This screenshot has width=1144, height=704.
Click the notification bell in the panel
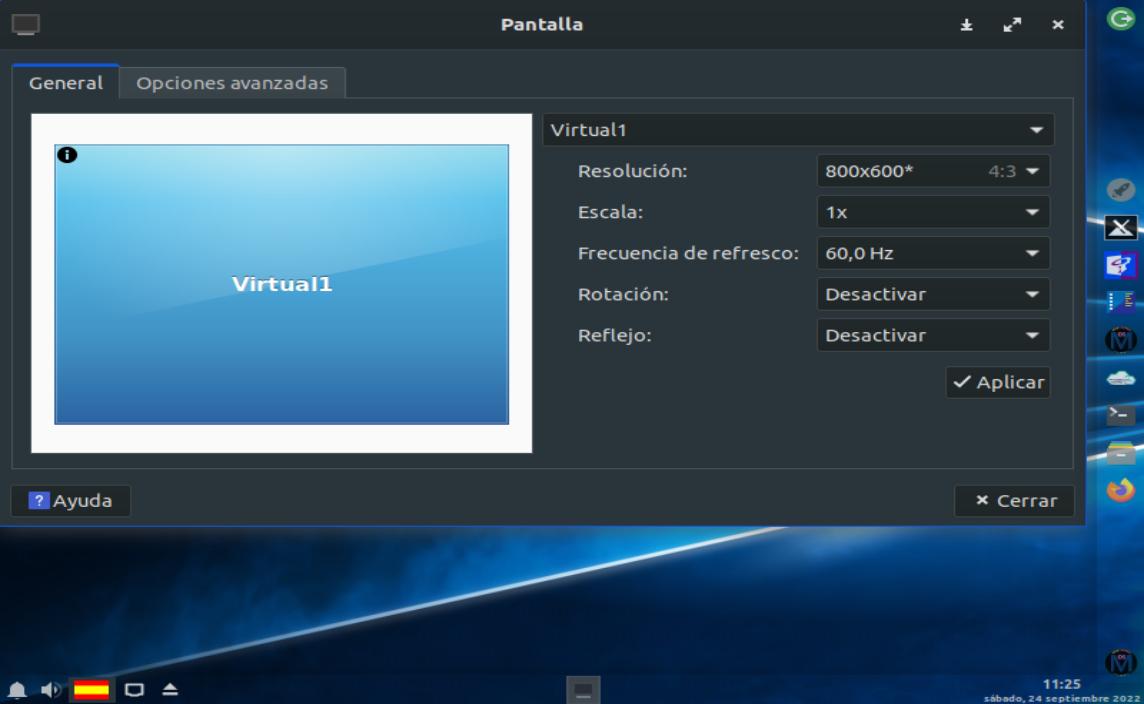pos(18,690)
